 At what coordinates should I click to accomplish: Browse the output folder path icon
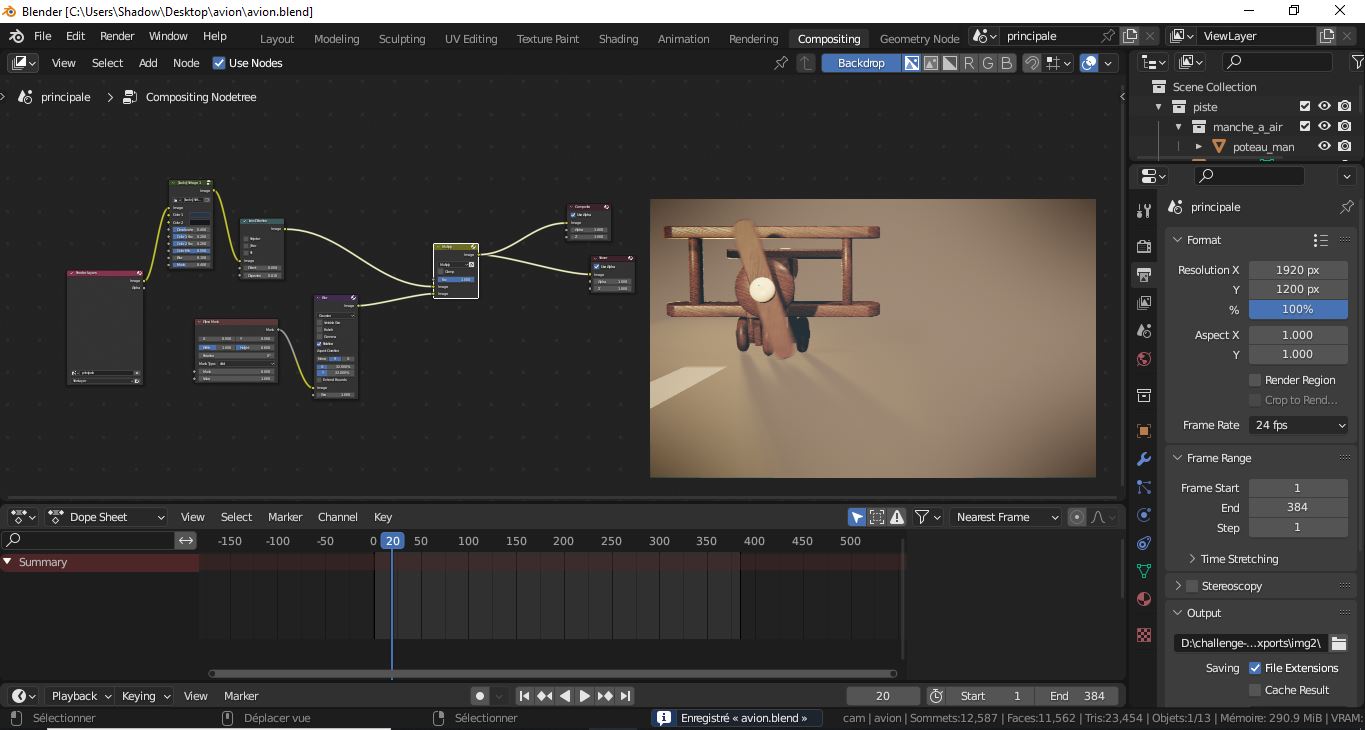pos(1338,643)
